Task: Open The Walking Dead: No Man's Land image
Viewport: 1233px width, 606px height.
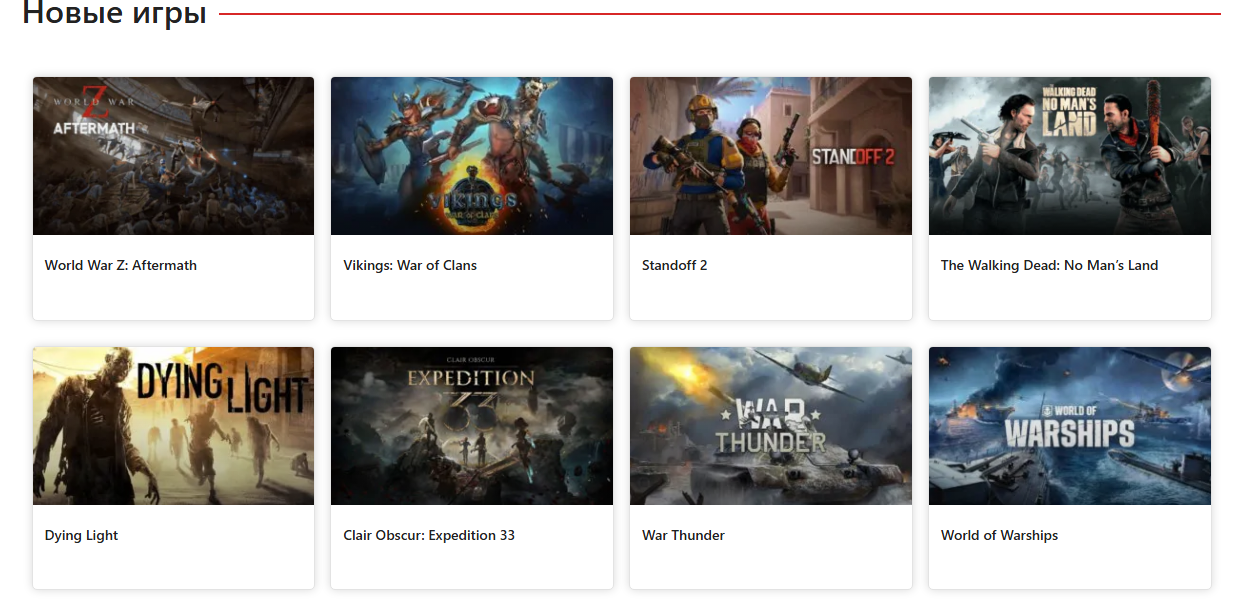Action: tap(1070, 156)
